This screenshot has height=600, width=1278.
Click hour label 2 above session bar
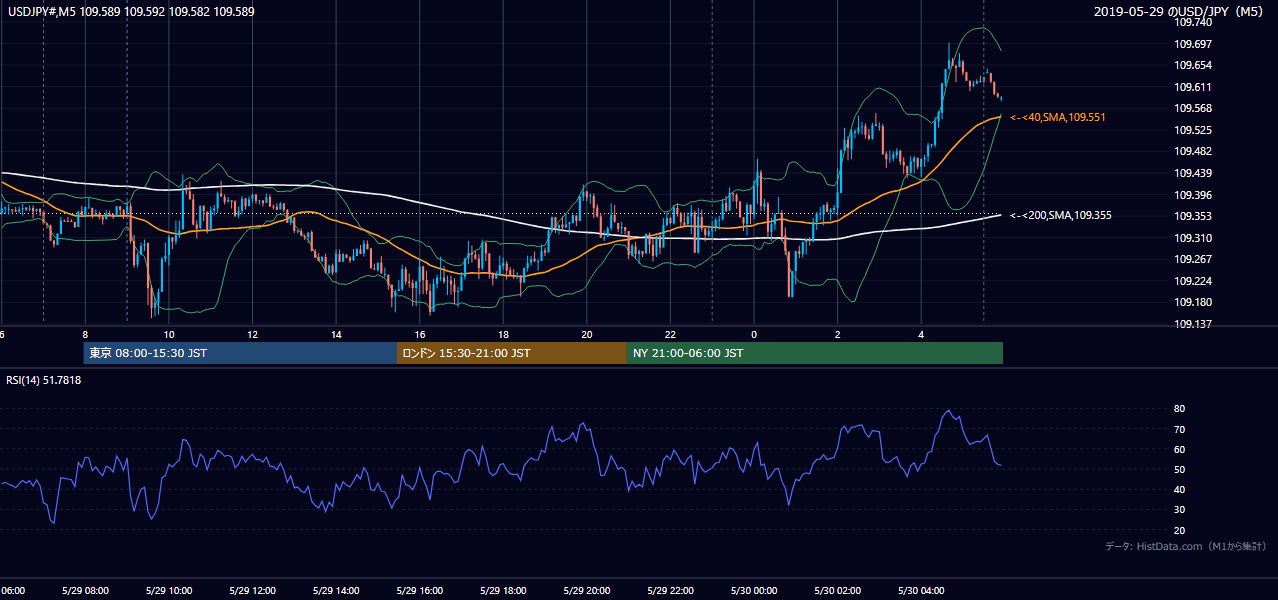837,334
